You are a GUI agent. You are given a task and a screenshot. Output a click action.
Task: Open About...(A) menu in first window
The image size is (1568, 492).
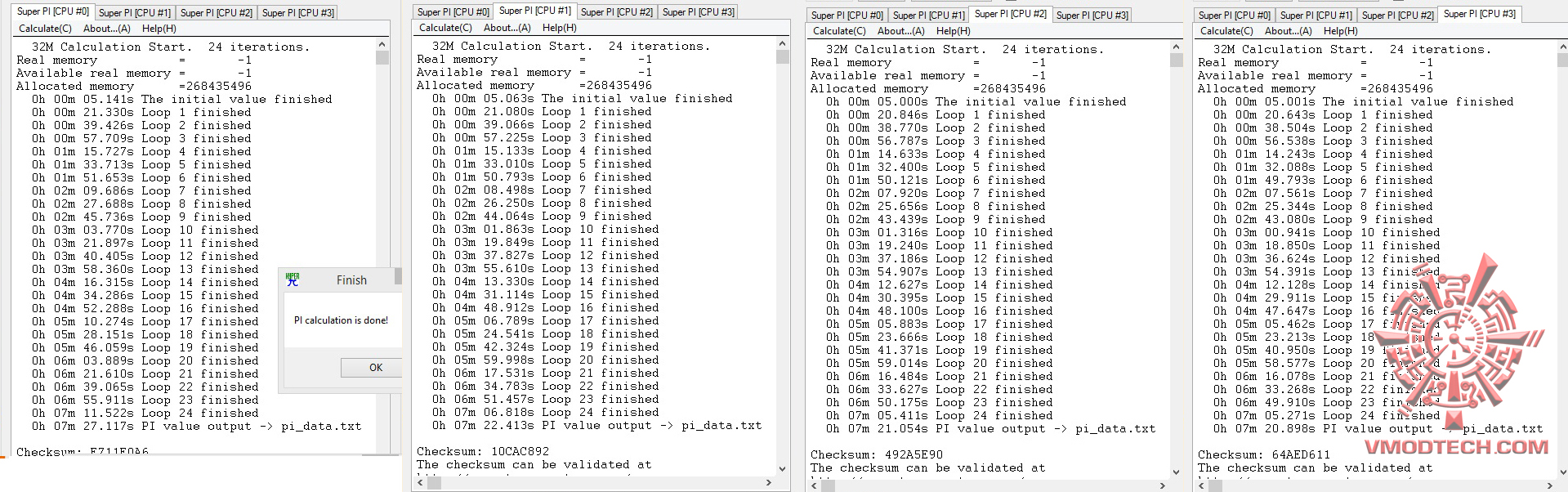tap(107, 29)
